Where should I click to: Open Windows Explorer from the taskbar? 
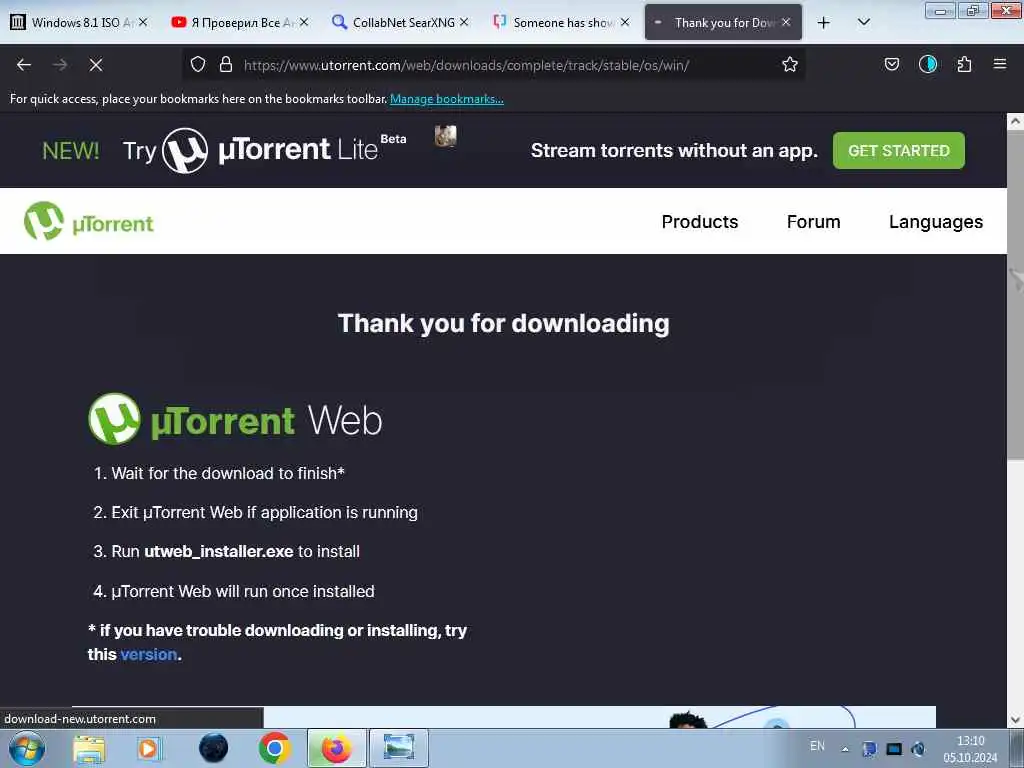tap(89, 748)
